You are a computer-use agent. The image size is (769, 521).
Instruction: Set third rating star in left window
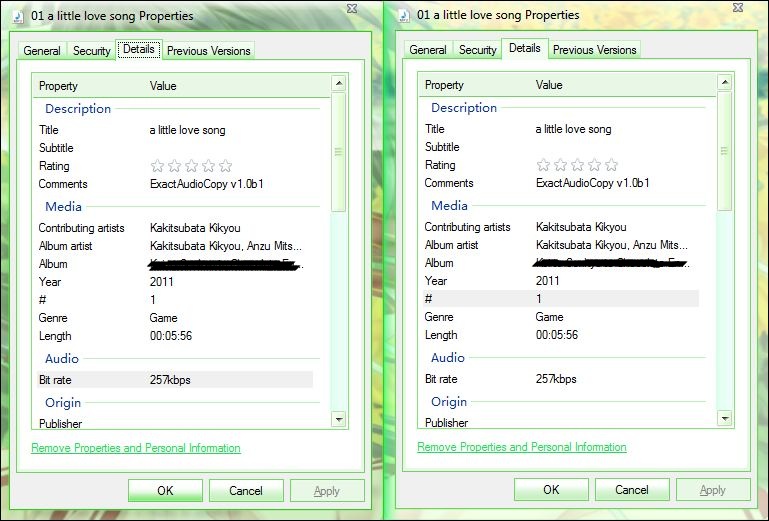point(191,166)
